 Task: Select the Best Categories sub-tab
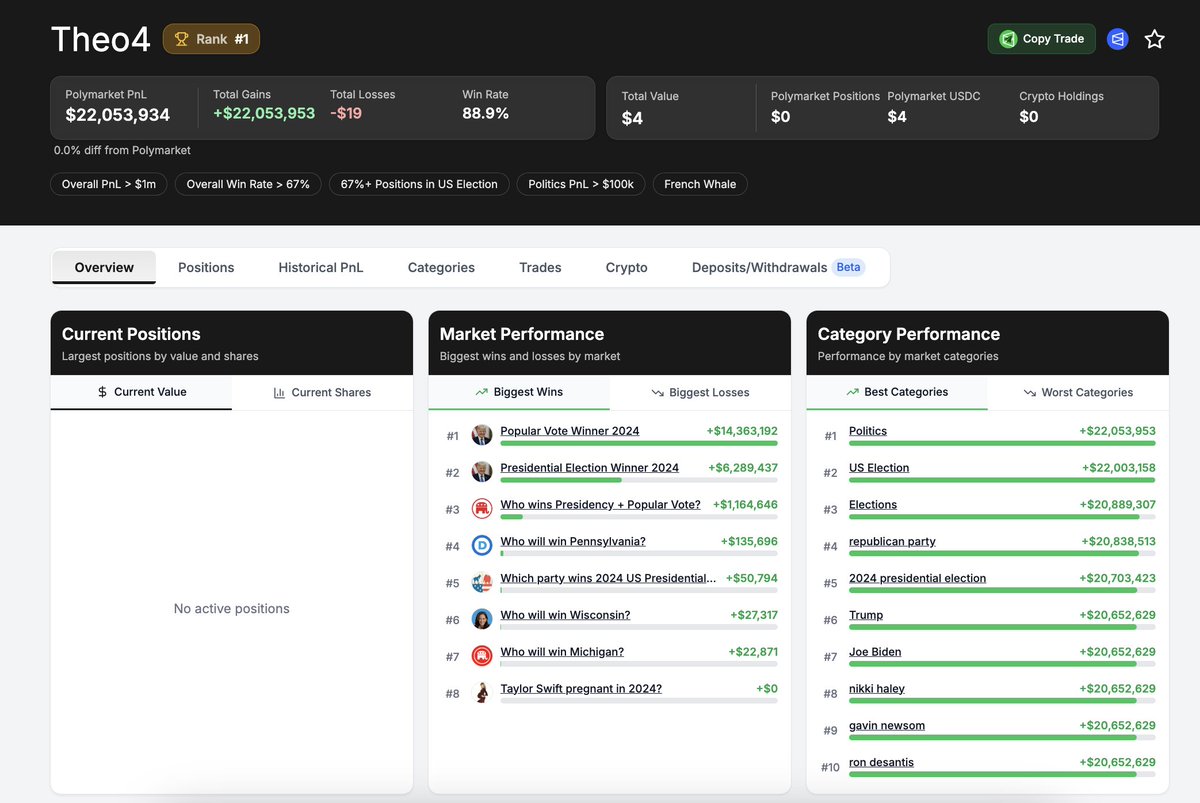897,392
